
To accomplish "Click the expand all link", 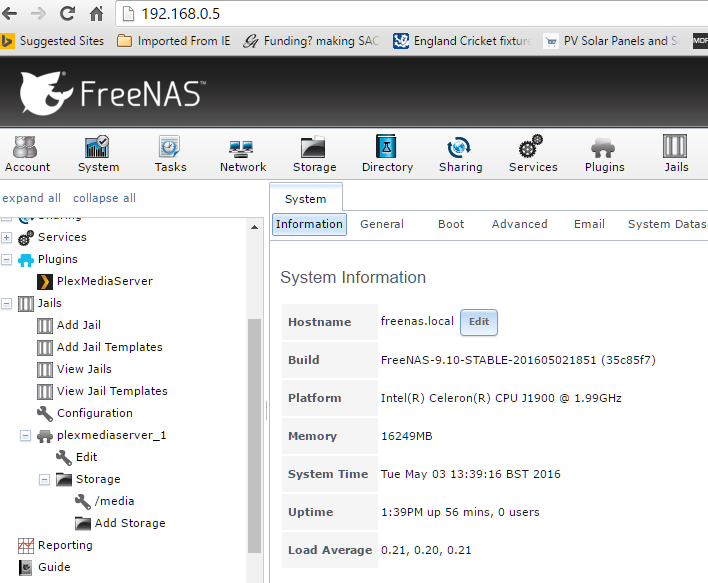I will 32,198.
